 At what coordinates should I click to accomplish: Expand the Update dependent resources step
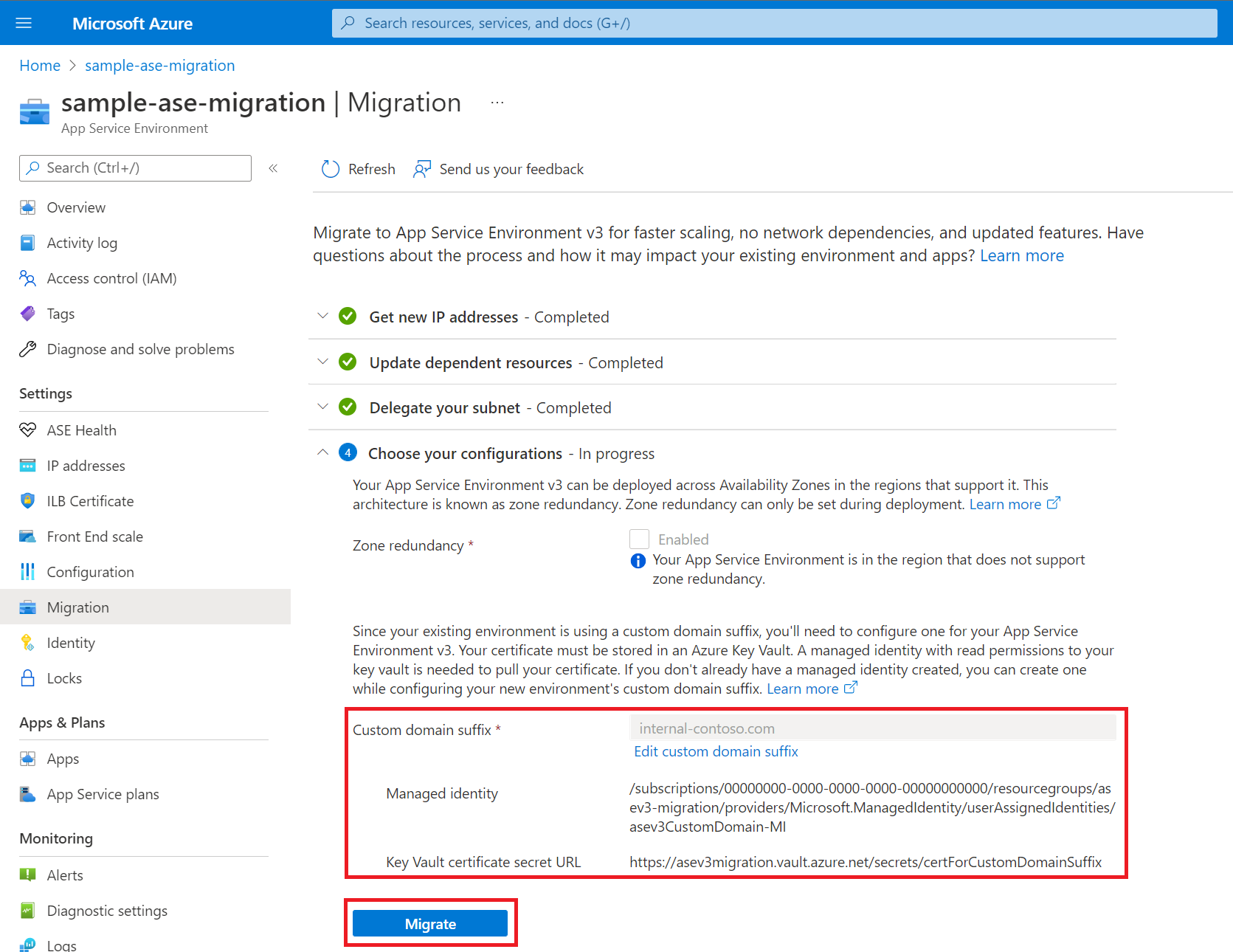[322, 362]
